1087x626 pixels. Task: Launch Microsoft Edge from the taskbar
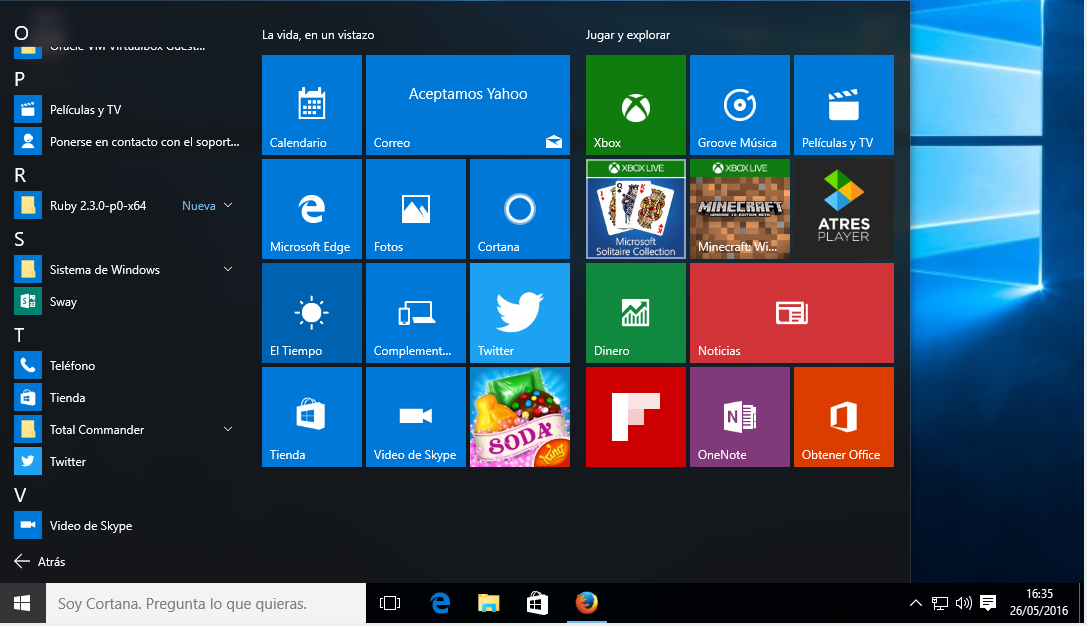[x=438, y=603]
